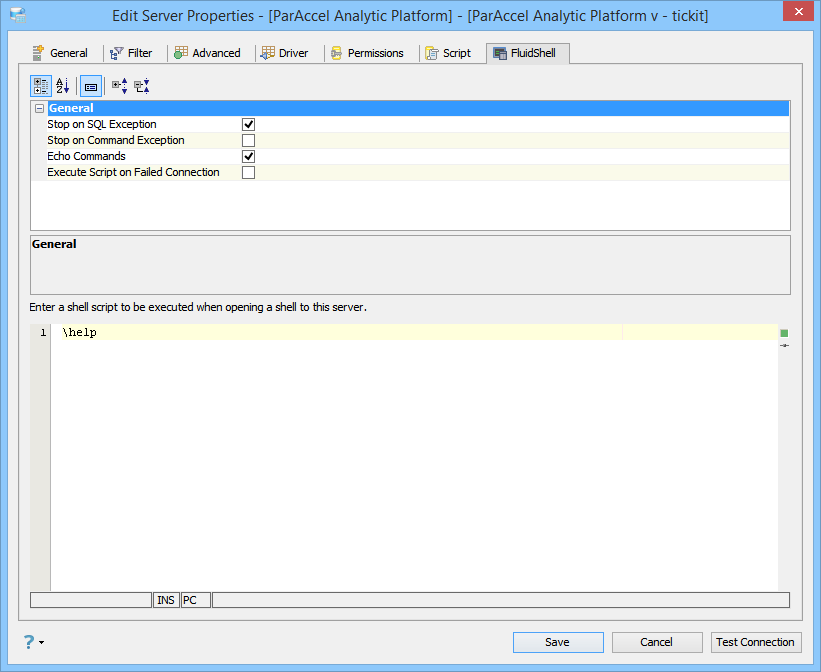Click the editor split marker below green square
Image resolution: width=821 pixels, height=672 pixels.
pos(784,346)
